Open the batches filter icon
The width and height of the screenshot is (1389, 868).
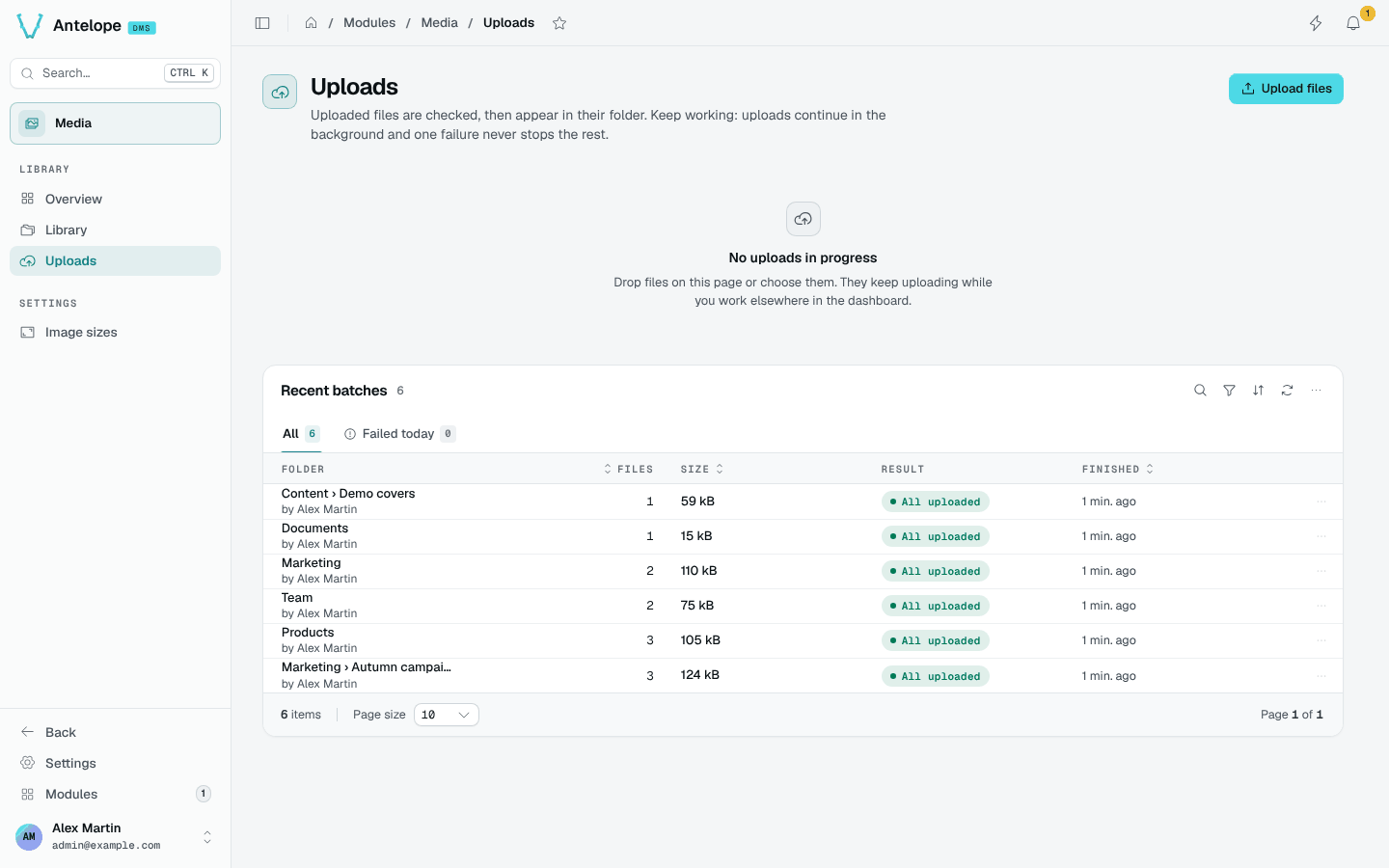tap(1229, 391)
